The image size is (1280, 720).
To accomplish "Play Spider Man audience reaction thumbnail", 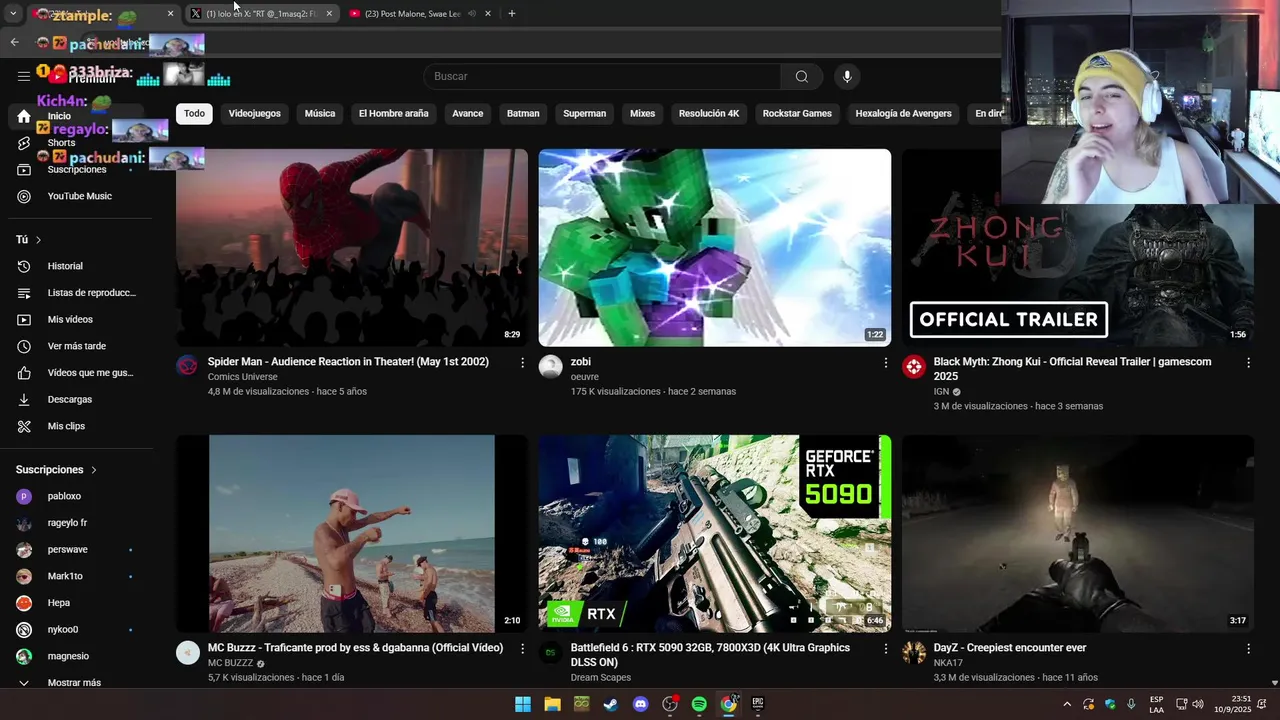I will [352, 247].
